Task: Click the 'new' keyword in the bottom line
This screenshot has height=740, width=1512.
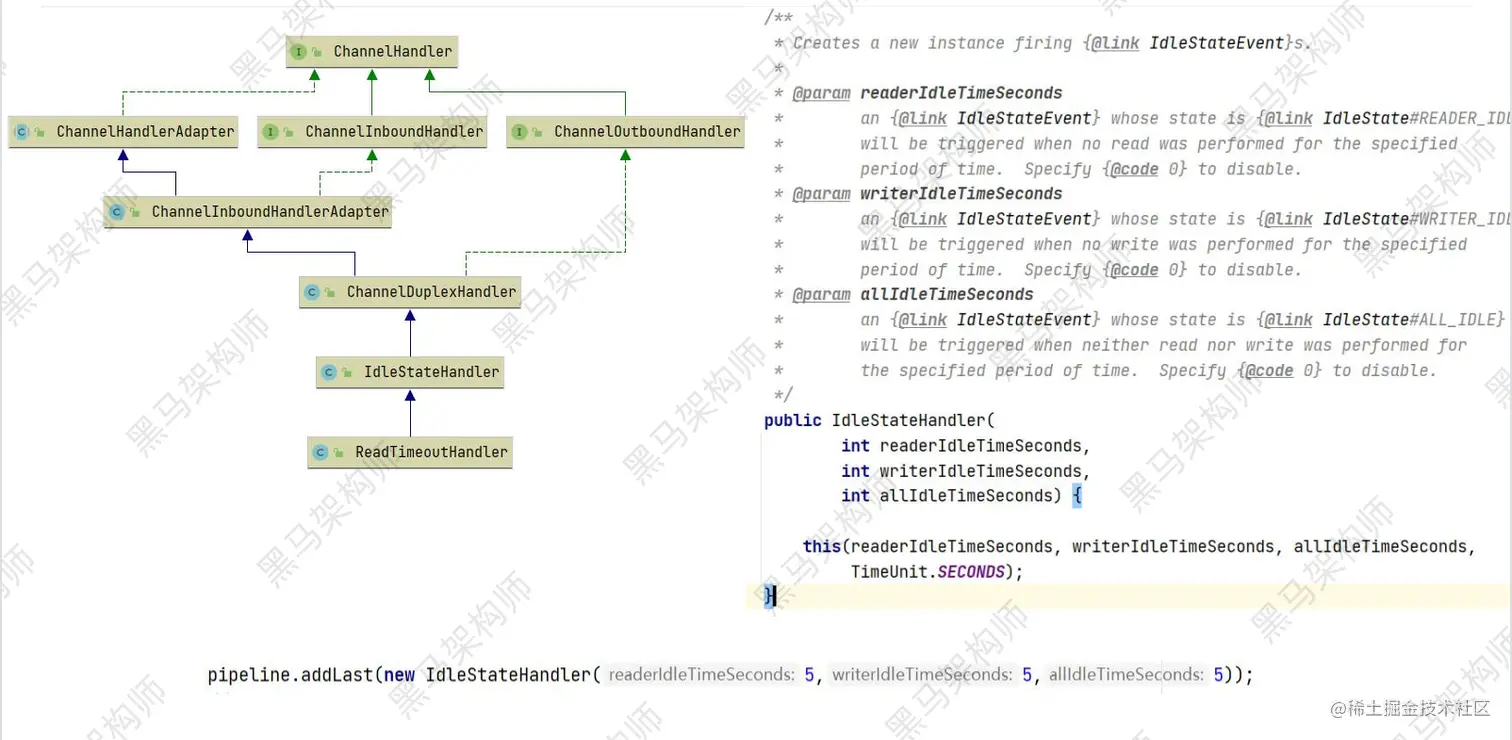Action: [399, 675]
